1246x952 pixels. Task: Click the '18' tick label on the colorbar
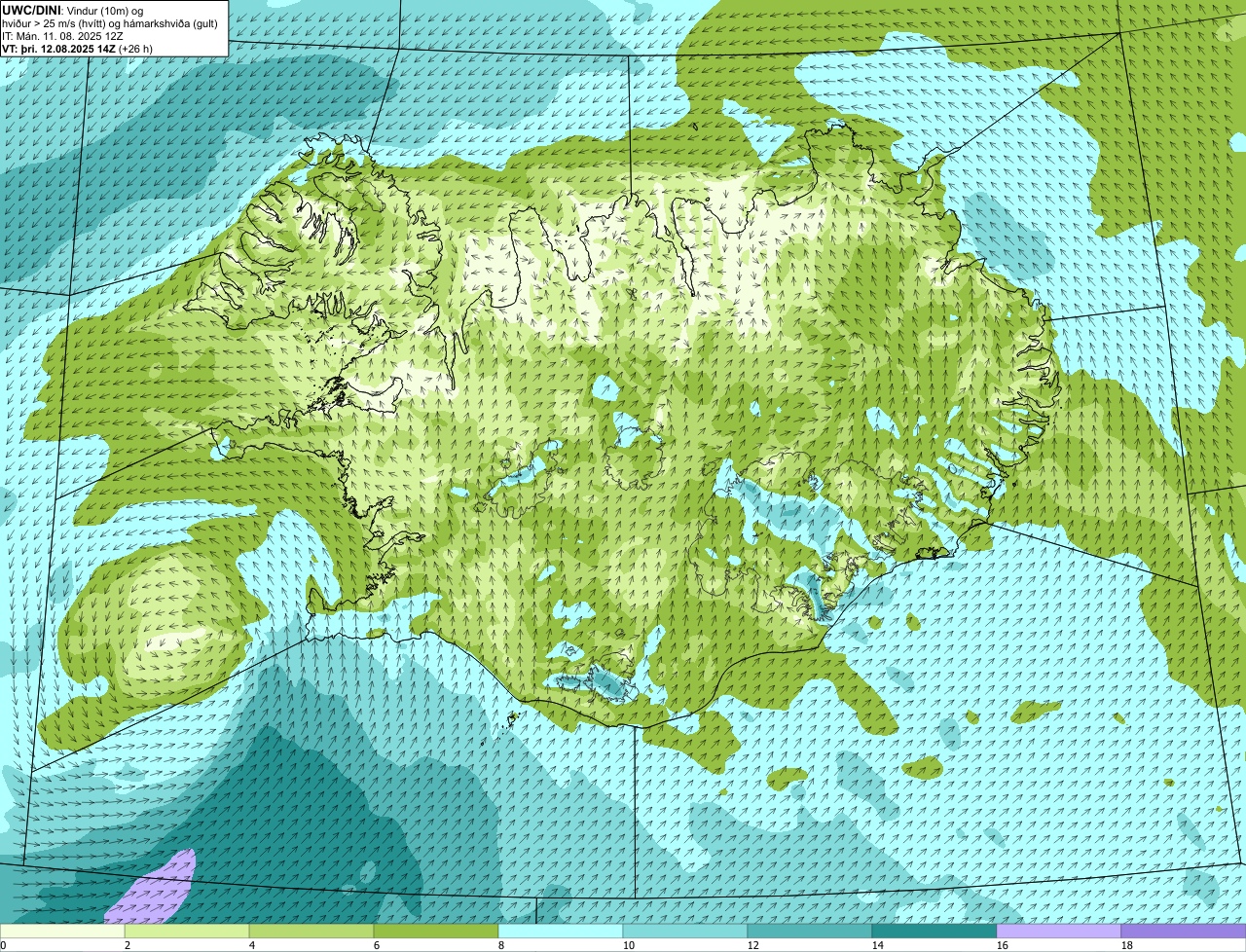[x=1127, y=945]
